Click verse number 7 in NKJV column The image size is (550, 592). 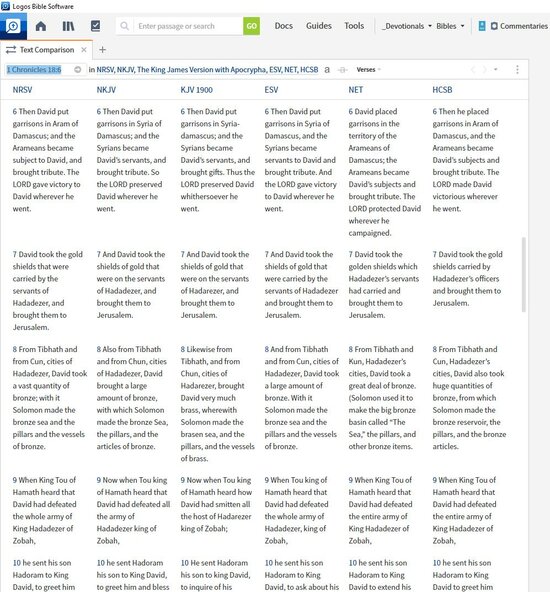[x=99, y=254]
